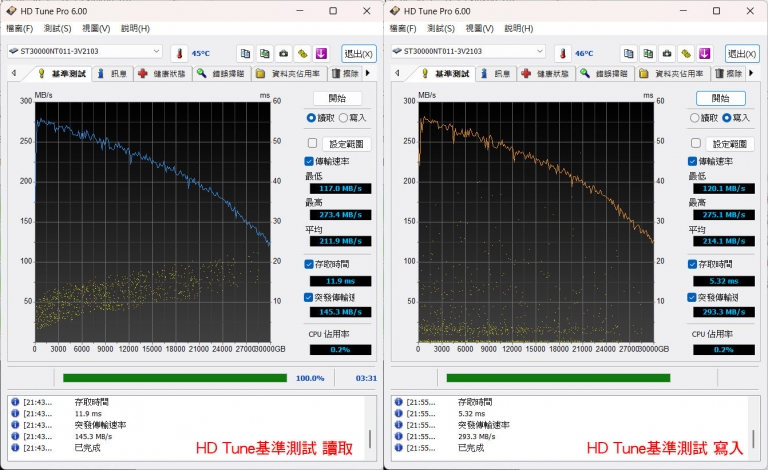Screen dimensions: 768x470
Task: Click 退出(X) button in right window
Action: click(x=743, y=53)
